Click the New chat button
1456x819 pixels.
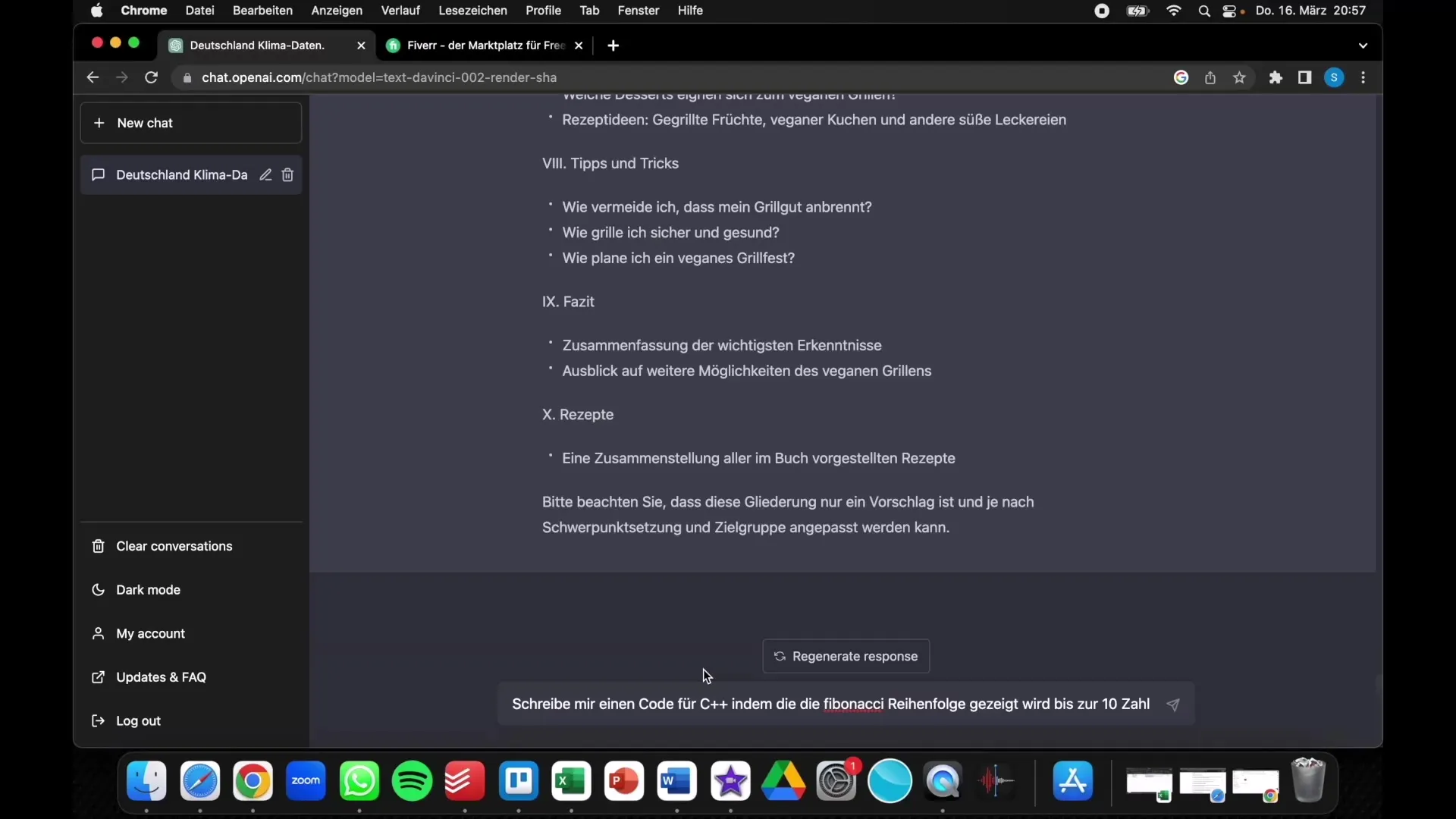pos(191,122)
